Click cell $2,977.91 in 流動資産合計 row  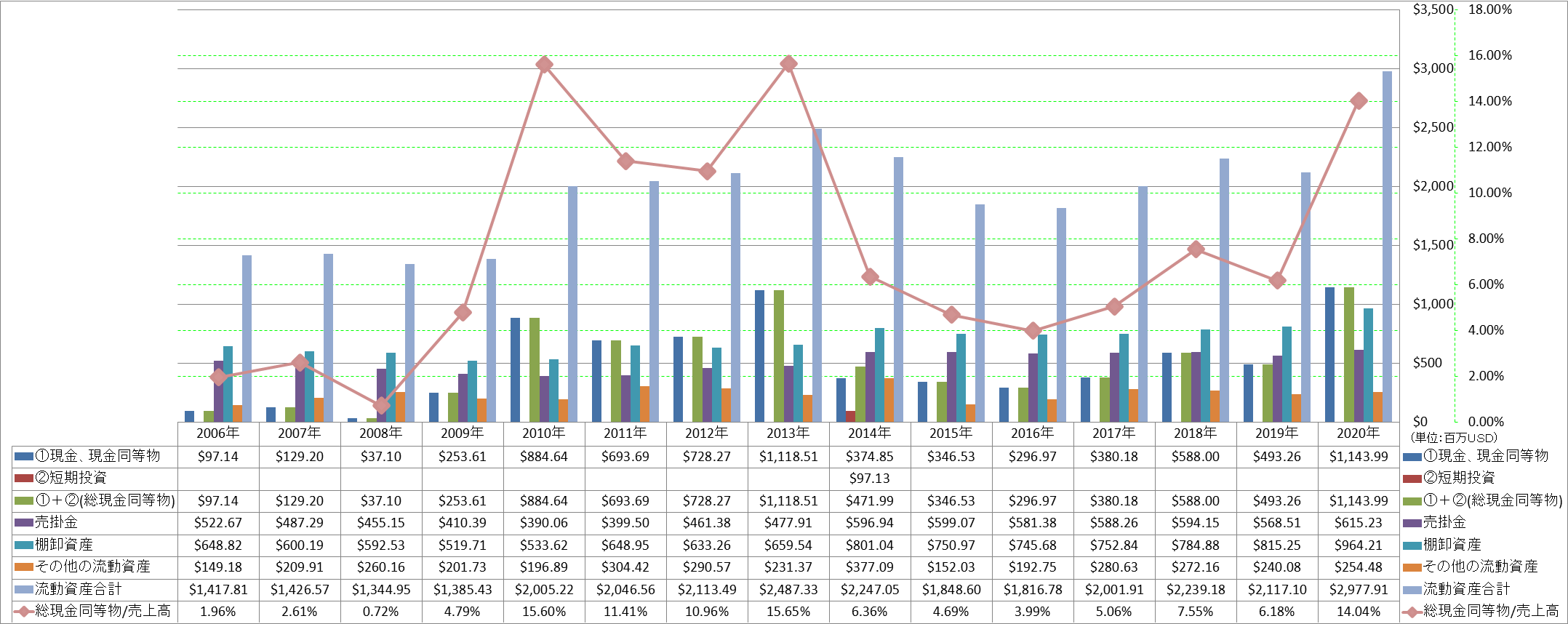(1359, 589)
